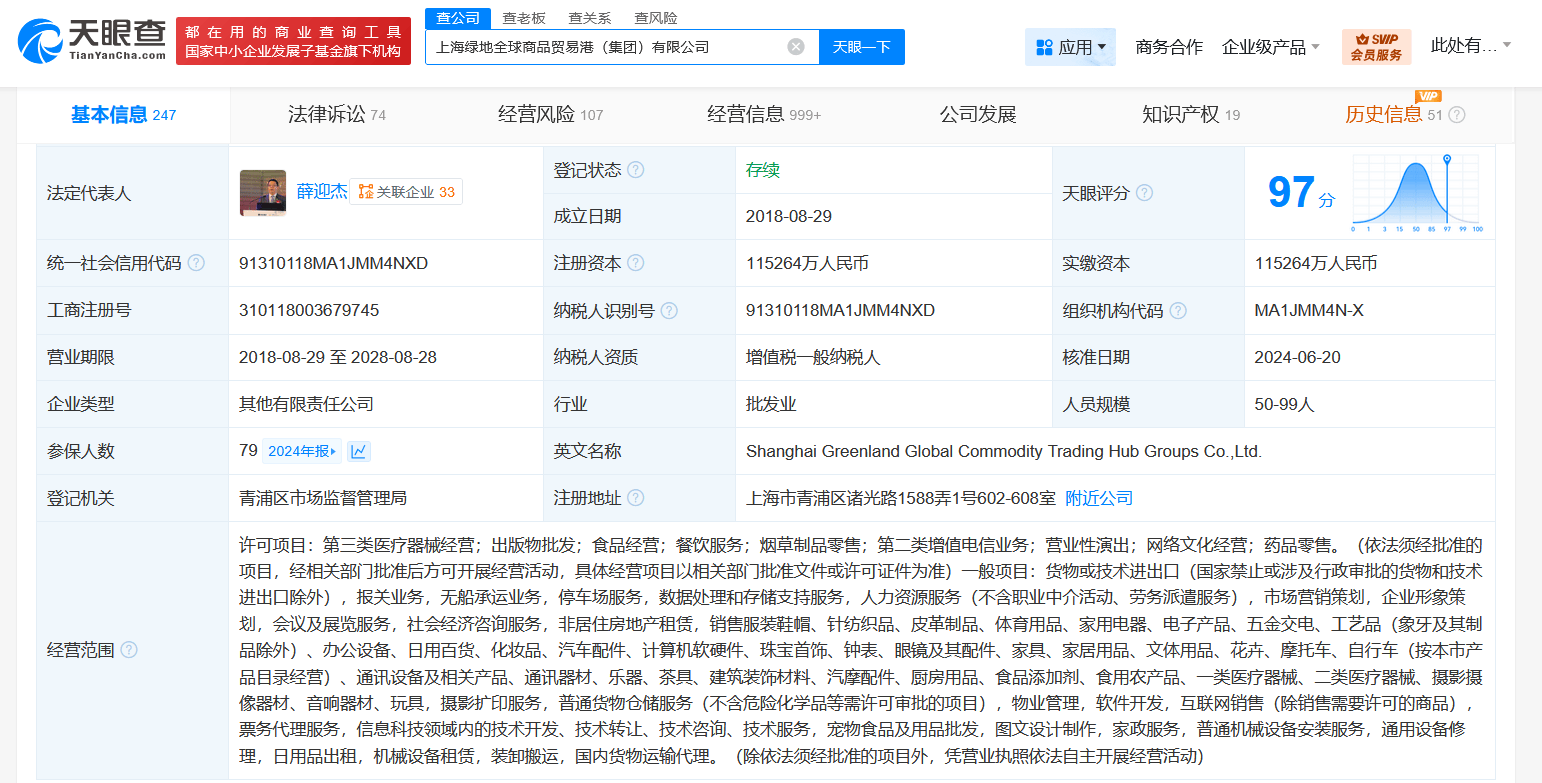Clear the search box with the X icon

[x=796, y=47]
